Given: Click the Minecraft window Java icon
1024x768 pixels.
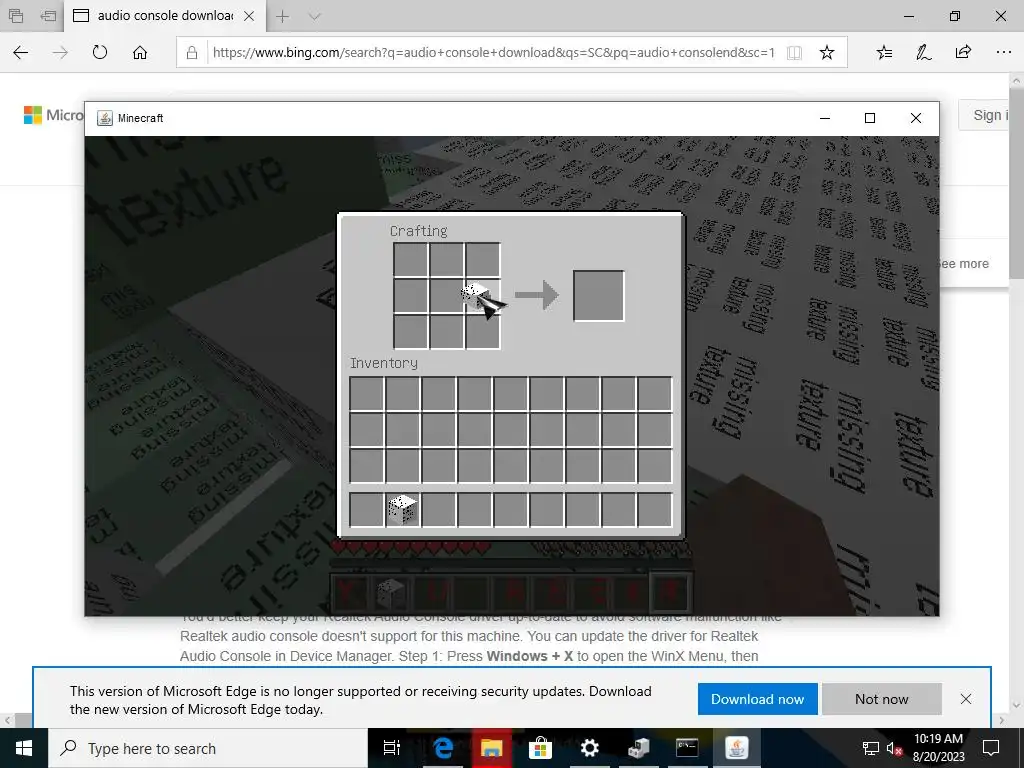Looking at the screenshot, I should [104, 118].
